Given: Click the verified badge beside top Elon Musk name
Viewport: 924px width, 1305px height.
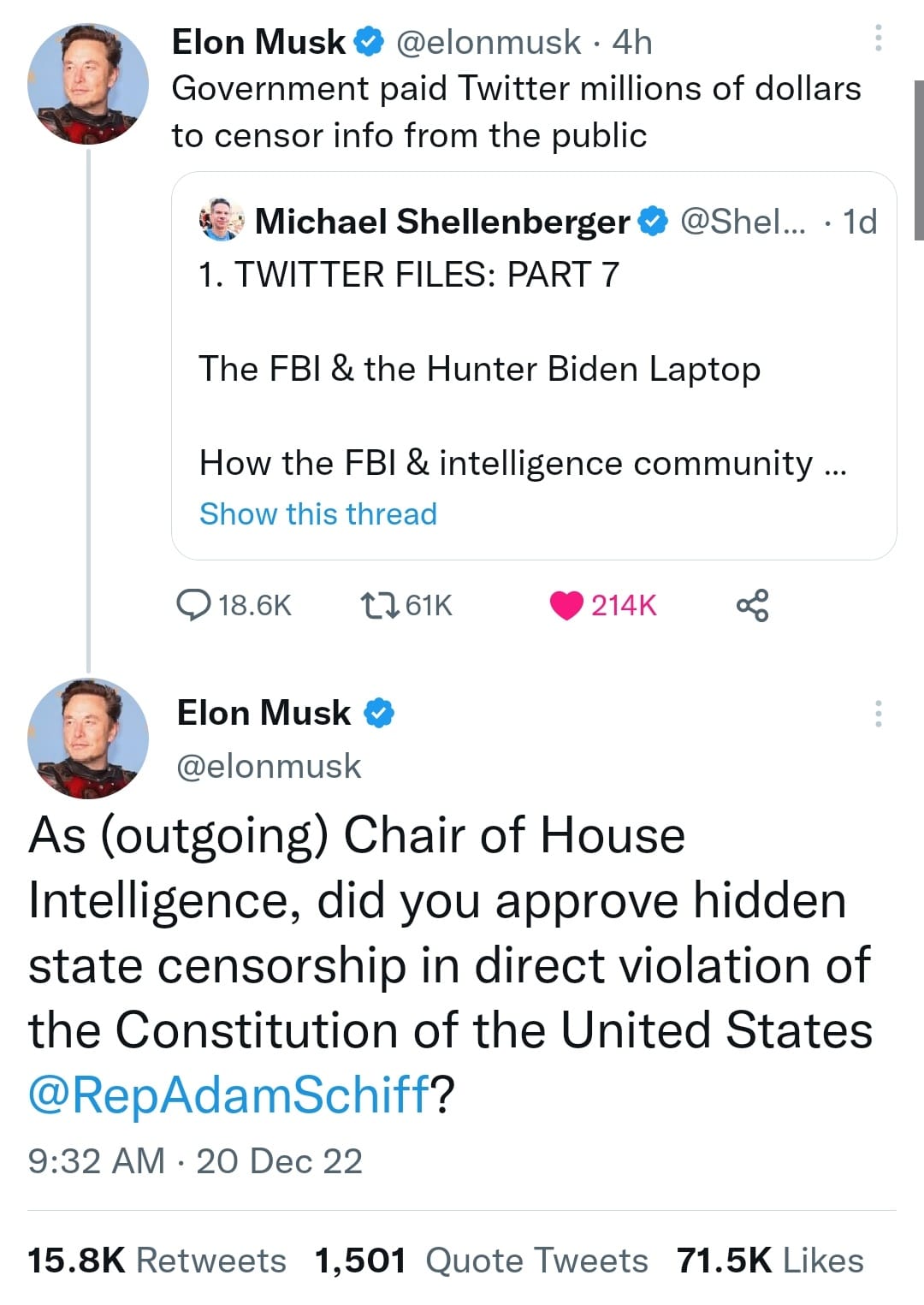Looking at the screenshot, I should (x=369, y=42).
